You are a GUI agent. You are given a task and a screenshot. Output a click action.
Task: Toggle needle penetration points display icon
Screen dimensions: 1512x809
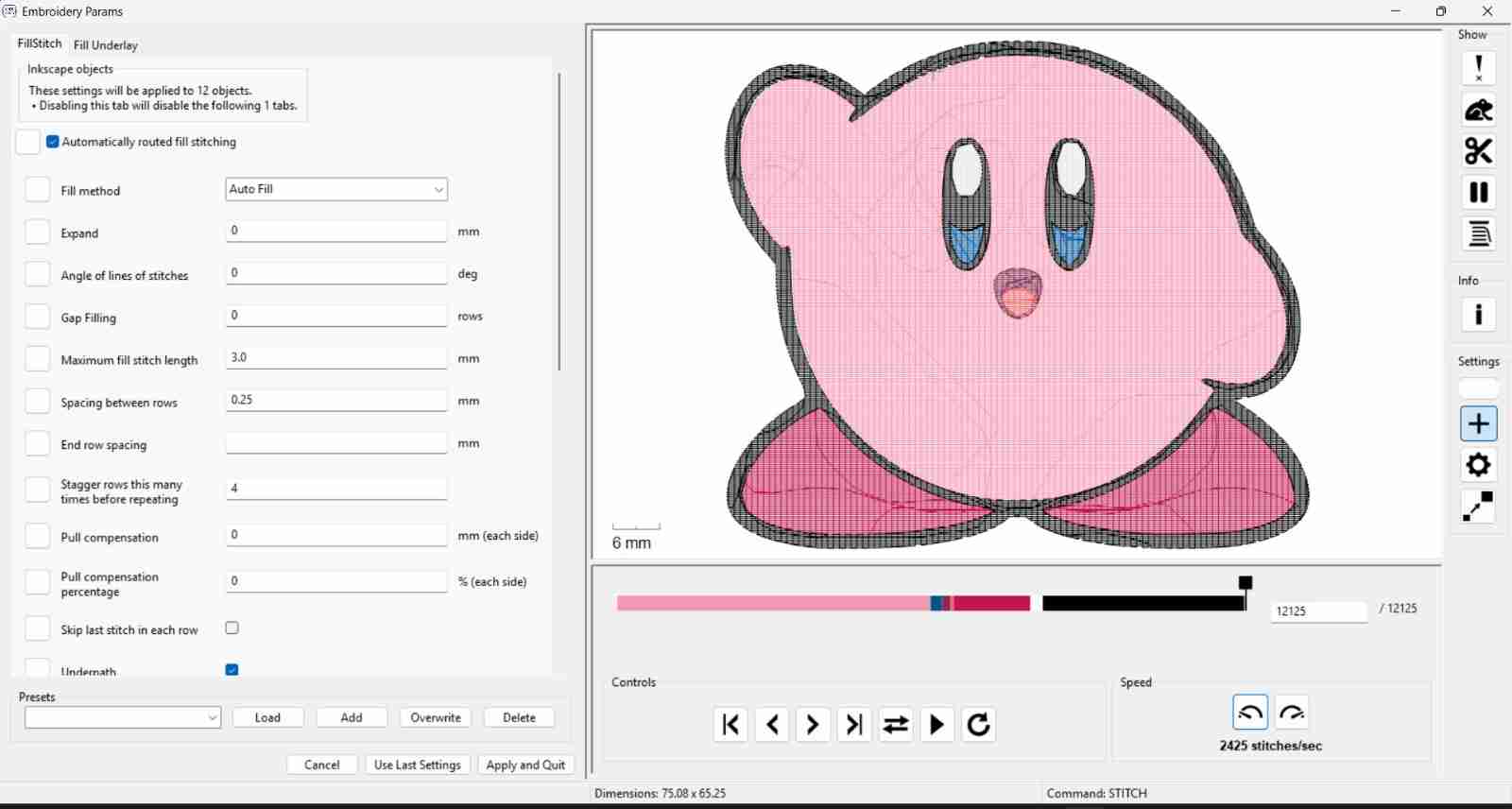1479,68
